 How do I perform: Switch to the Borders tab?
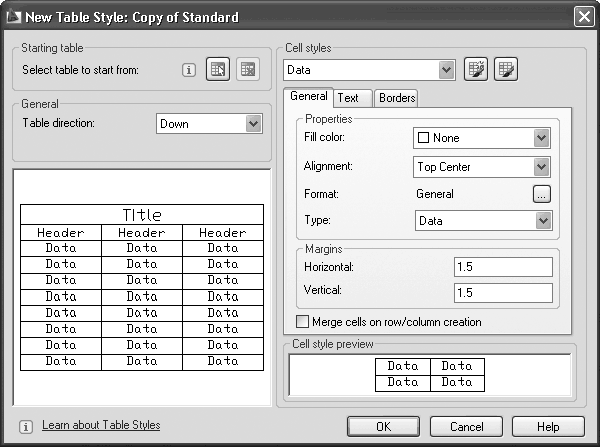tap(397, 98)
